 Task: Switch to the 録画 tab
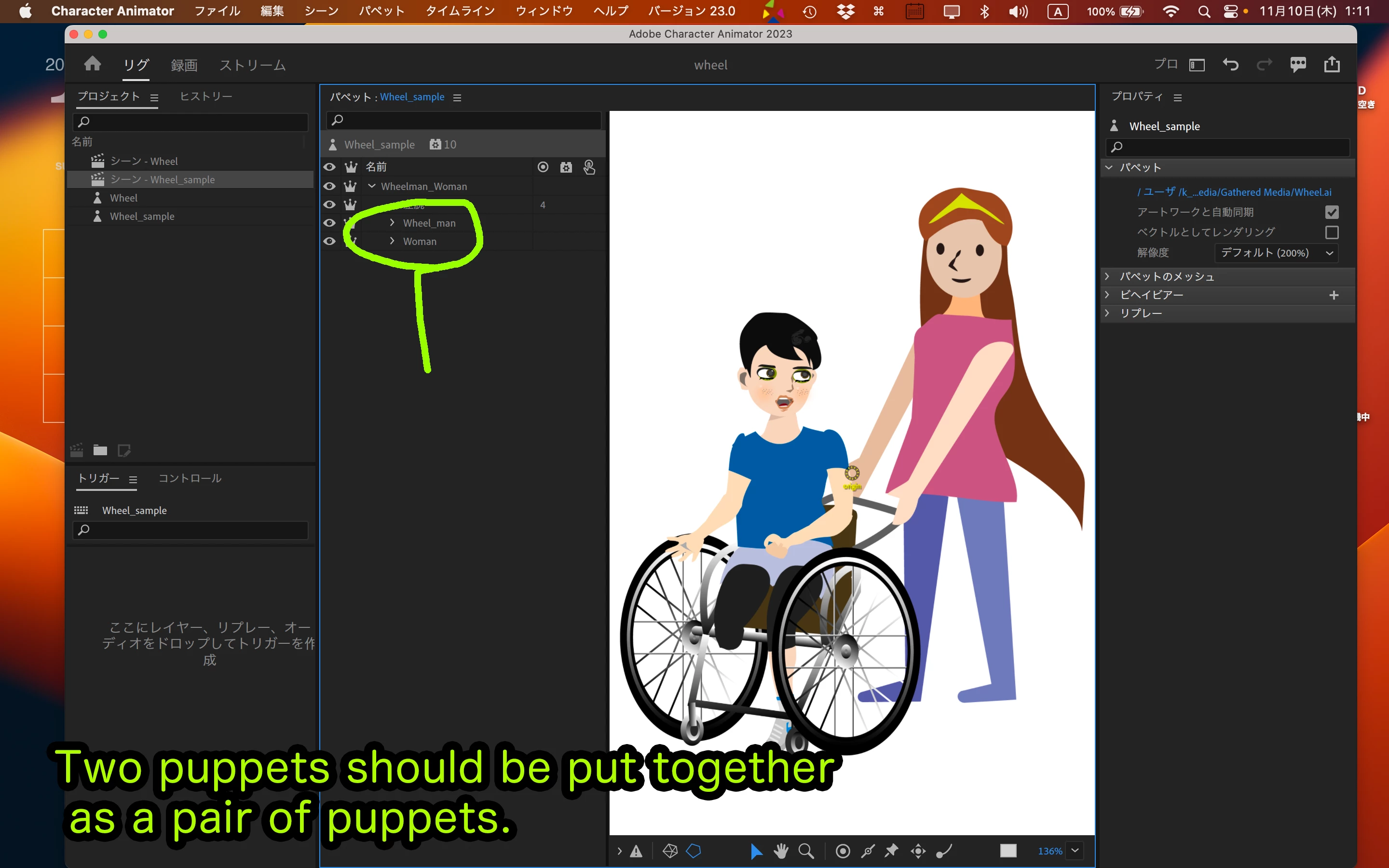(x=184, y=65)
